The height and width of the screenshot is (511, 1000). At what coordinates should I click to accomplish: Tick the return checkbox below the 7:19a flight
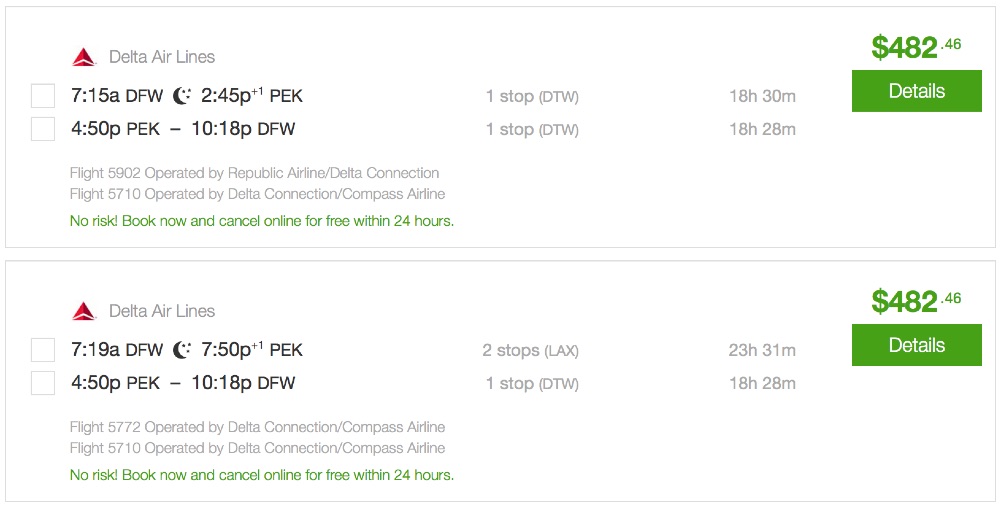43,383
